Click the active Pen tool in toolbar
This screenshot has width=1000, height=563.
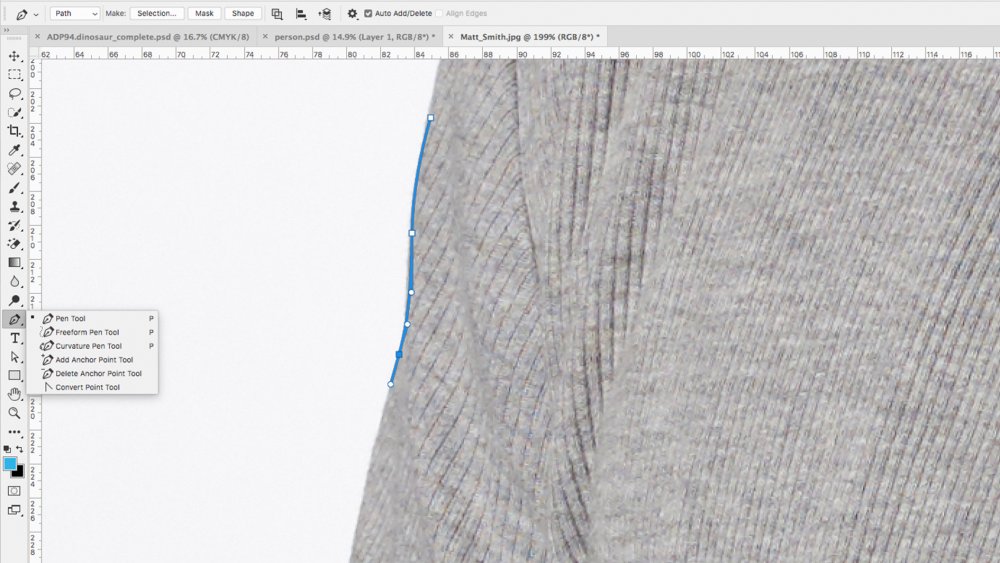[14, 319]
